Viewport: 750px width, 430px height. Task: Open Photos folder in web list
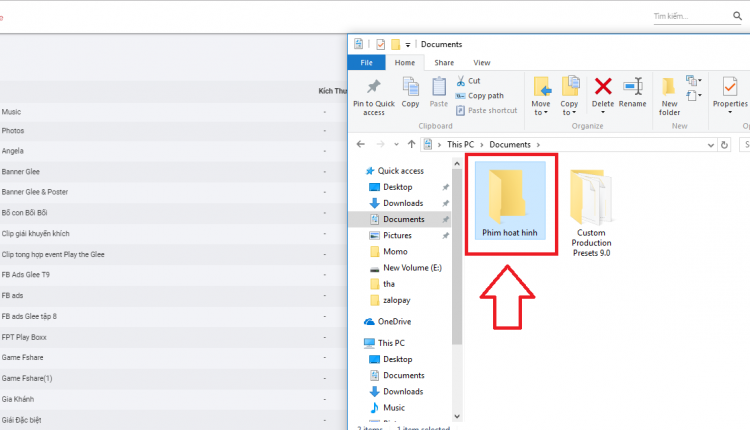point(13,131)
